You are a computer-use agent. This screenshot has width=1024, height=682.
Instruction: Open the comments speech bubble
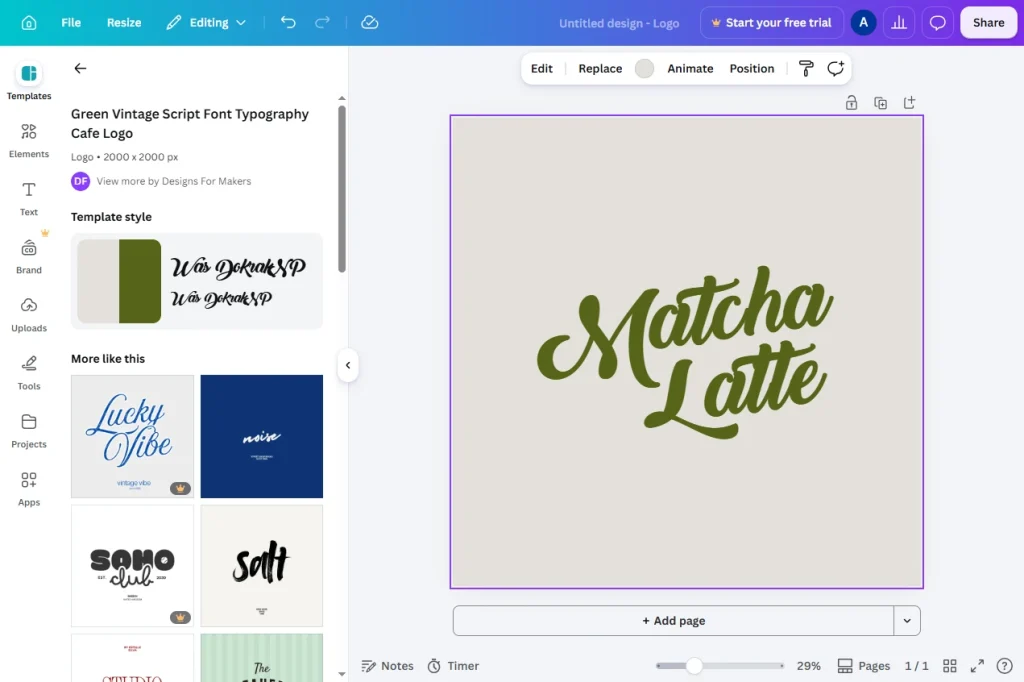pyautogui.click(x=937, y=23)
